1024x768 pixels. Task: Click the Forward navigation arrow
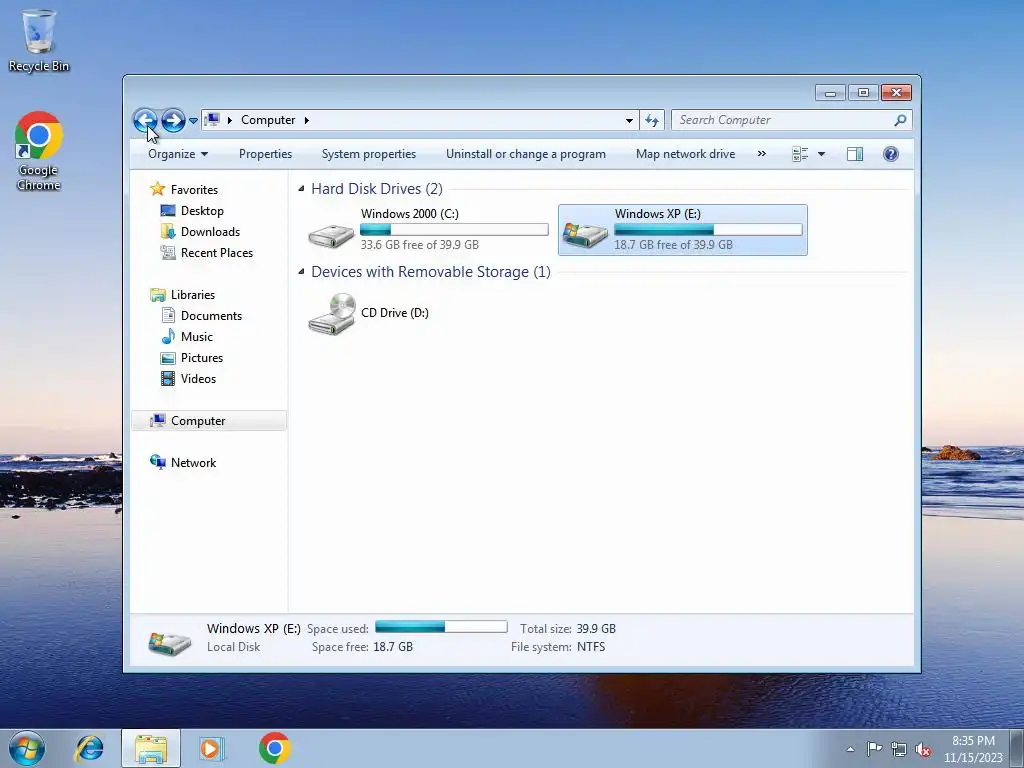[x=173, y=120]
